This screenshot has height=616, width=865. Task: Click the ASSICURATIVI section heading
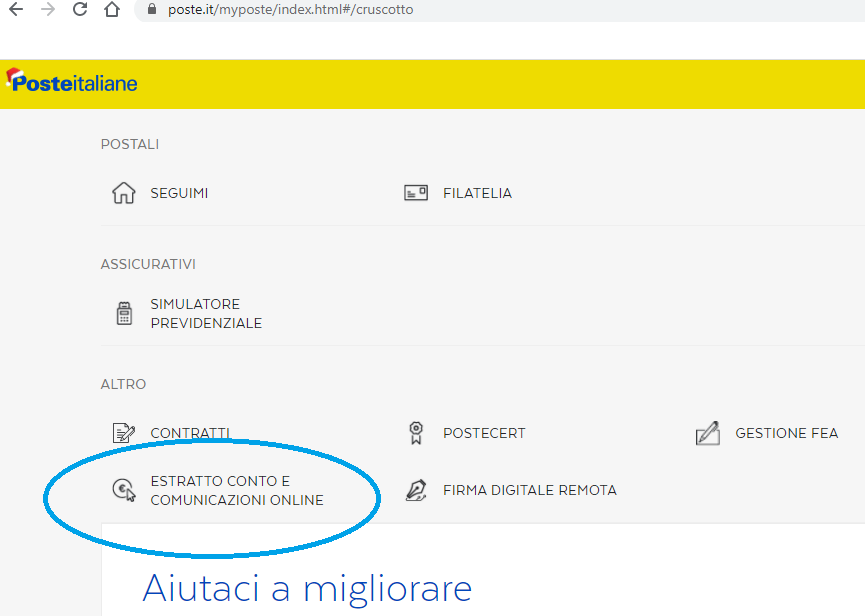[x=148, y=264]
